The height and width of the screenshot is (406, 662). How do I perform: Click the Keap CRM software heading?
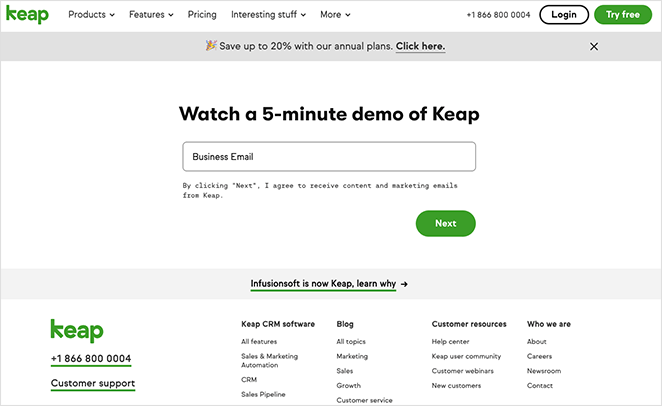pos(278,324)
